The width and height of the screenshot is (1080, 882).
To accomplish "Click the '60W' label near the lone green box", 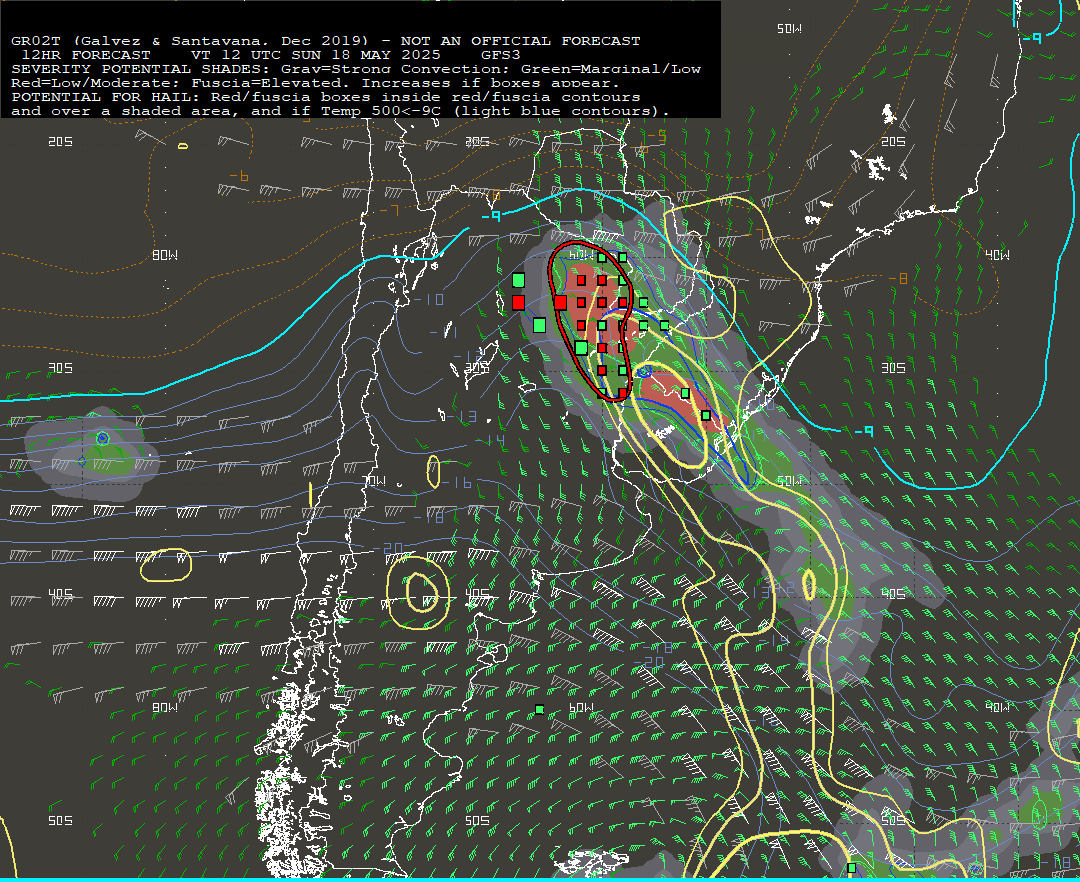I will tap(581, 708).
